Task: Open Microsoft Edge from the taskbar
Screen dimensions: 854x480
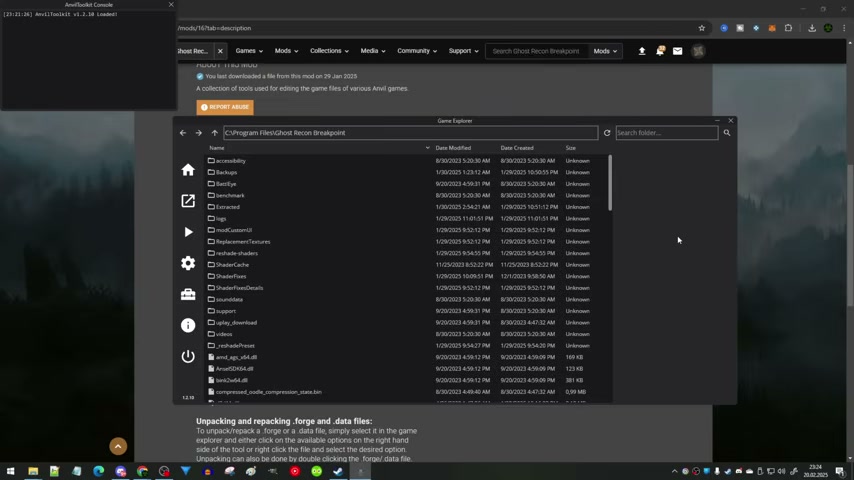Action: [99, 471]
